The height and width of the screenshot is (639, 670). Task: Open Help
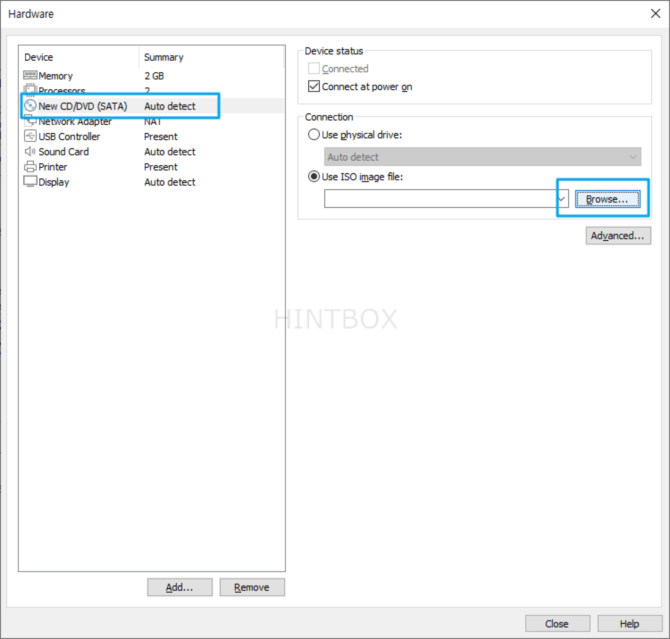click(630, 624)
